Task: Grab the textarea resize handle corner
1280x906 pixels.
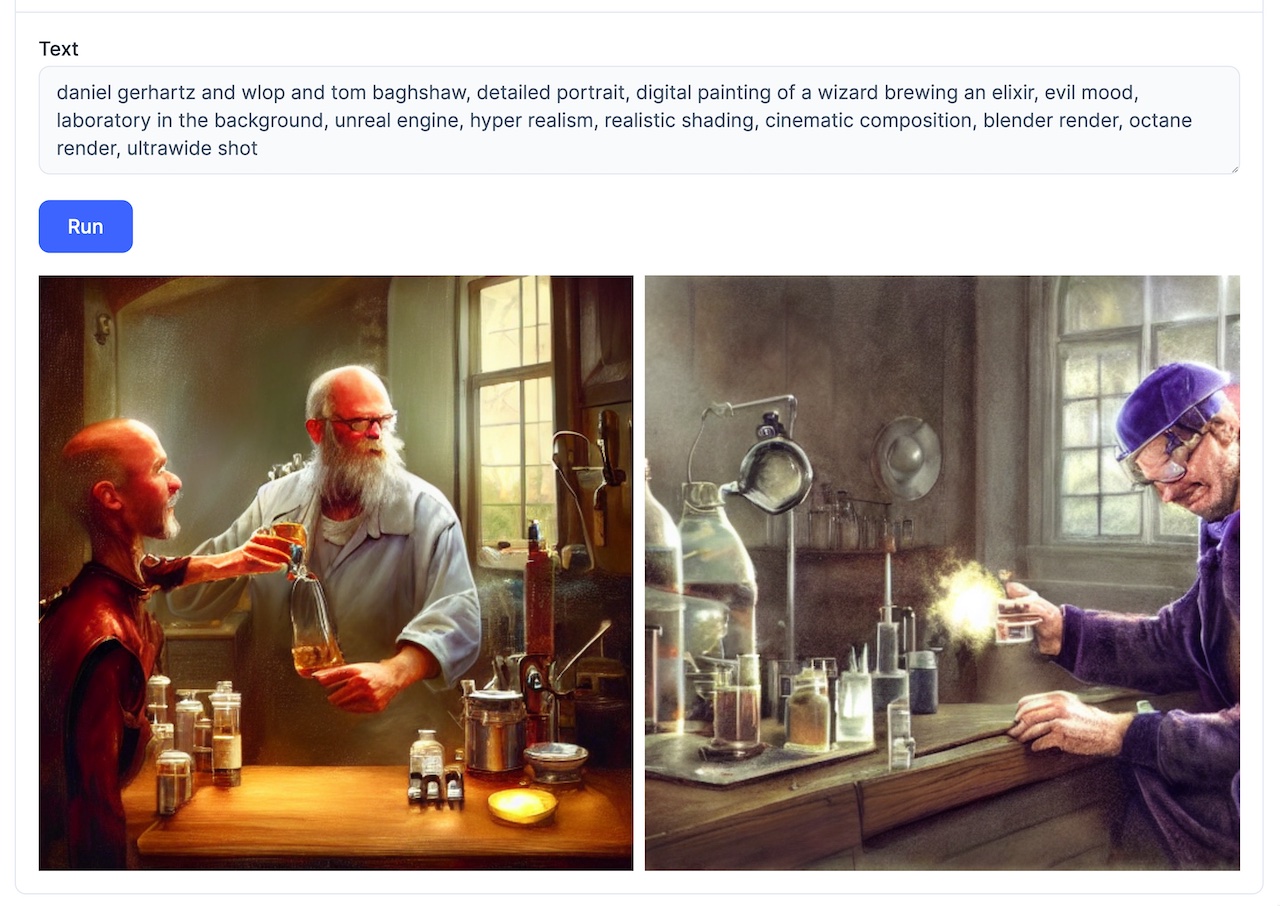Action: tap(1233, 168)
